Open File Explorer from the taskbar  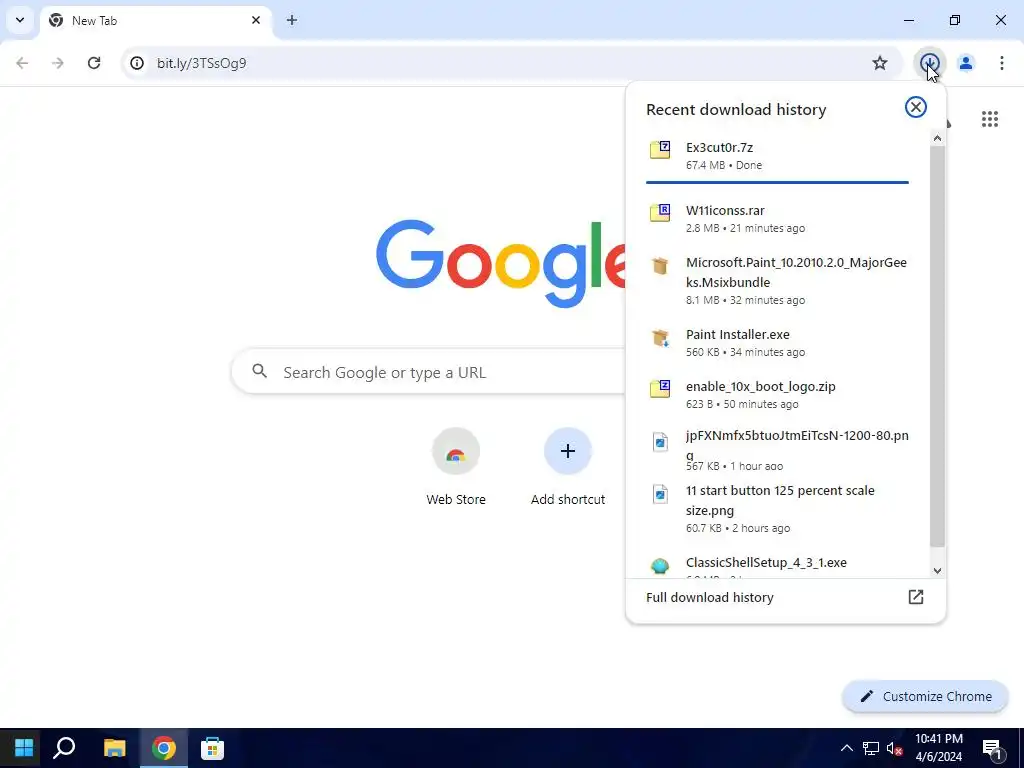(x=114, y=748)
